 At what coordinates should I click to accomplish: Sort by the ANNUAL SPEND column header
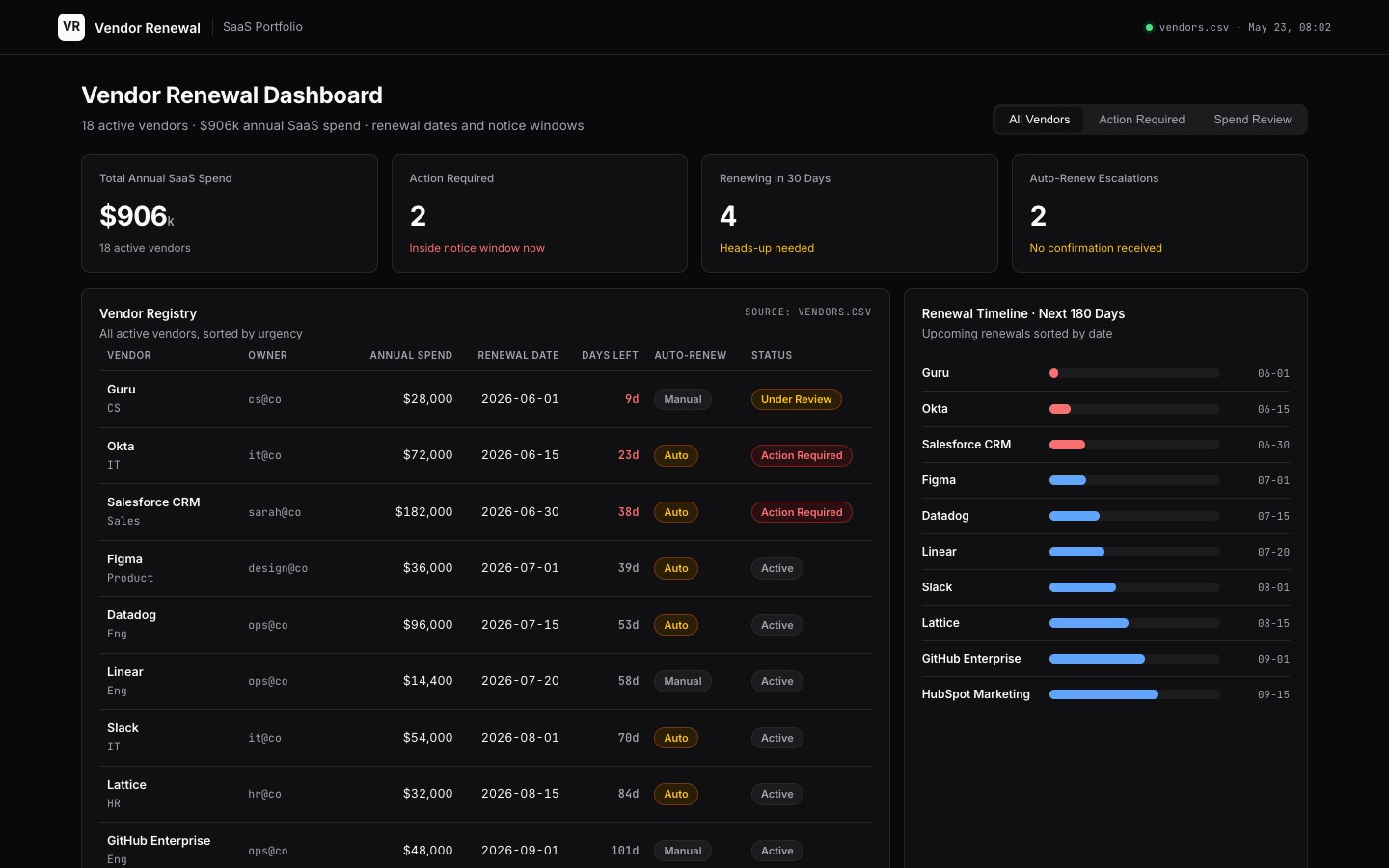[x=411, y=355]
